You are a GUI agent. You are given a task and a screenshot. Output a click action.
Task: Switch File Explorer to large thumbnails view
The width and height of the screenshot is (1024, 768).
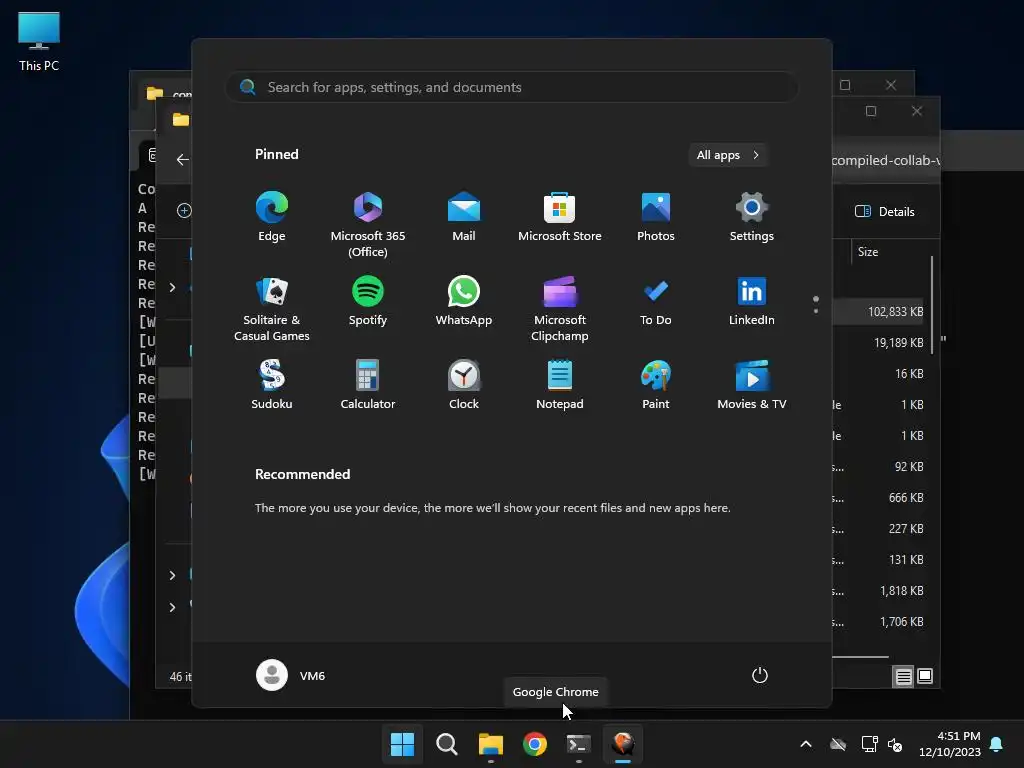[x=925, y=676]
